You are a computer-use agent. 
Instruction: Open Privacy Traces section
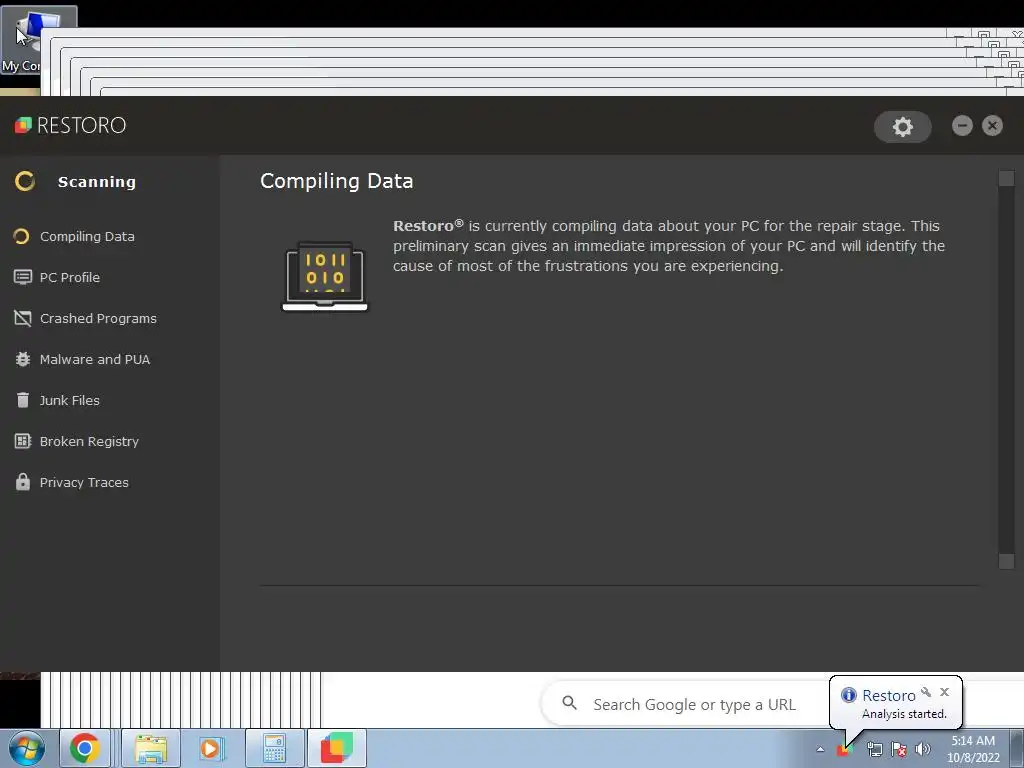point(84,483)
